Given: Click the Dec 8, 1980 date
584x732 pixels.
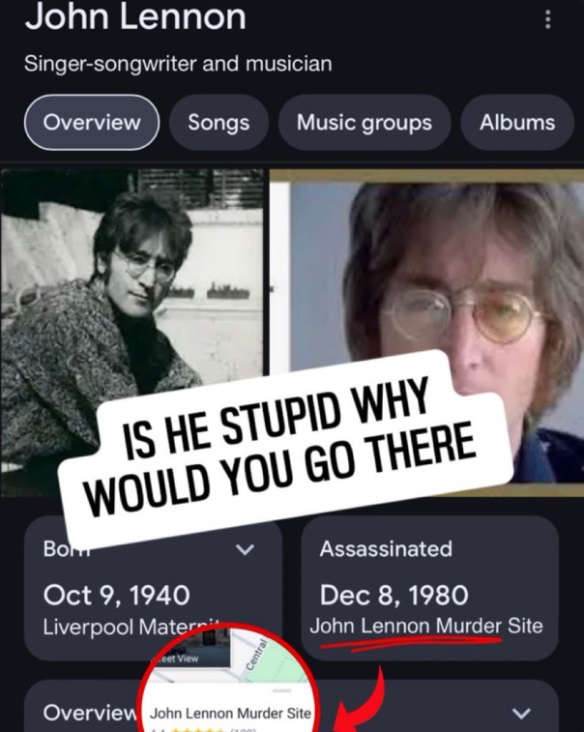Looking at the screenshot, I should pos(394,595).
